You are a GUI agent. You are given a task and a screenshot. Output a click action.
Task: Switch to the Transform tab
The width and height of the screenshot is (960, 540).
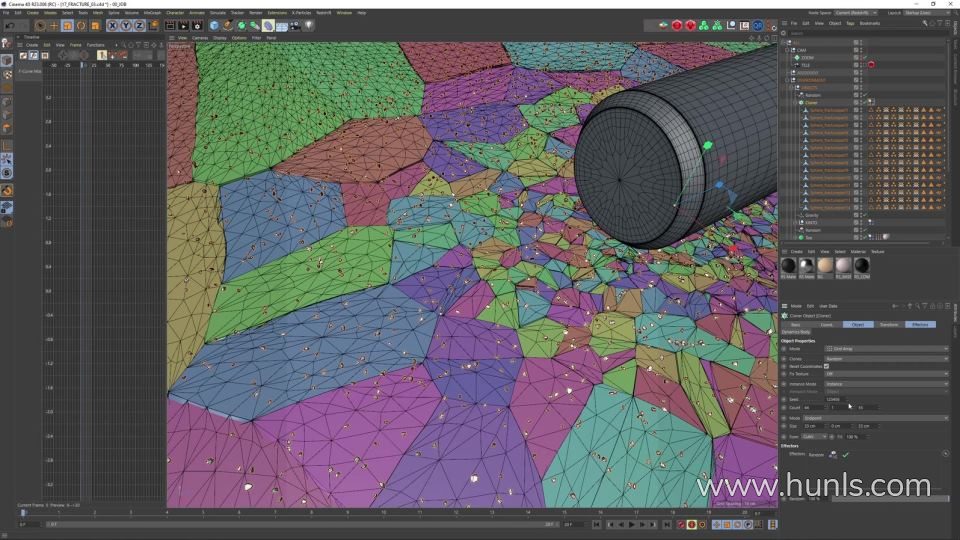(889, 324)
